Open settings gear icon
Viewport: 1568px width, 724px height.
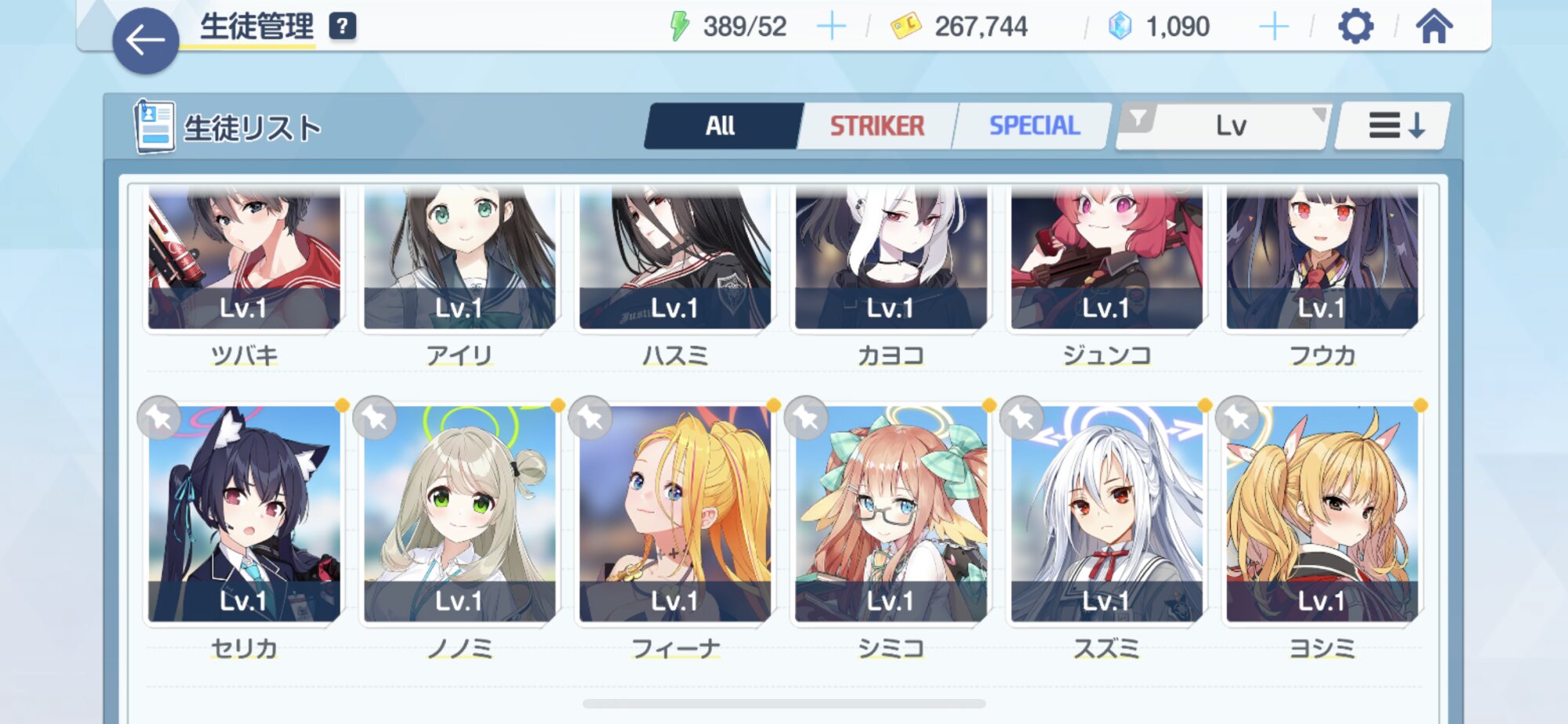(x=1356, y=27)
